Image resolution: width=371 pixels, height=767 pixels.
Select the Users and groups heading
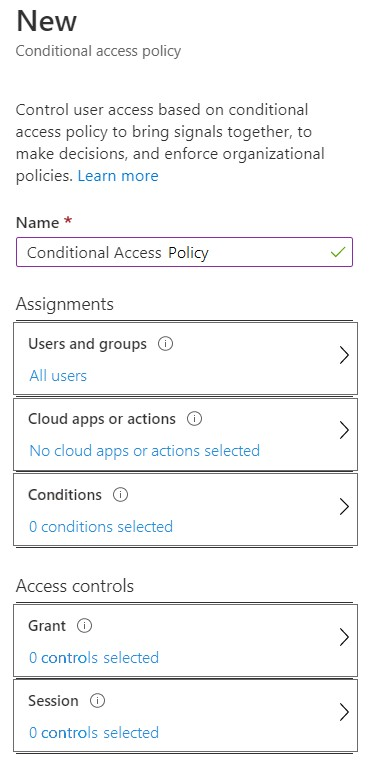[x=87, y=344]
